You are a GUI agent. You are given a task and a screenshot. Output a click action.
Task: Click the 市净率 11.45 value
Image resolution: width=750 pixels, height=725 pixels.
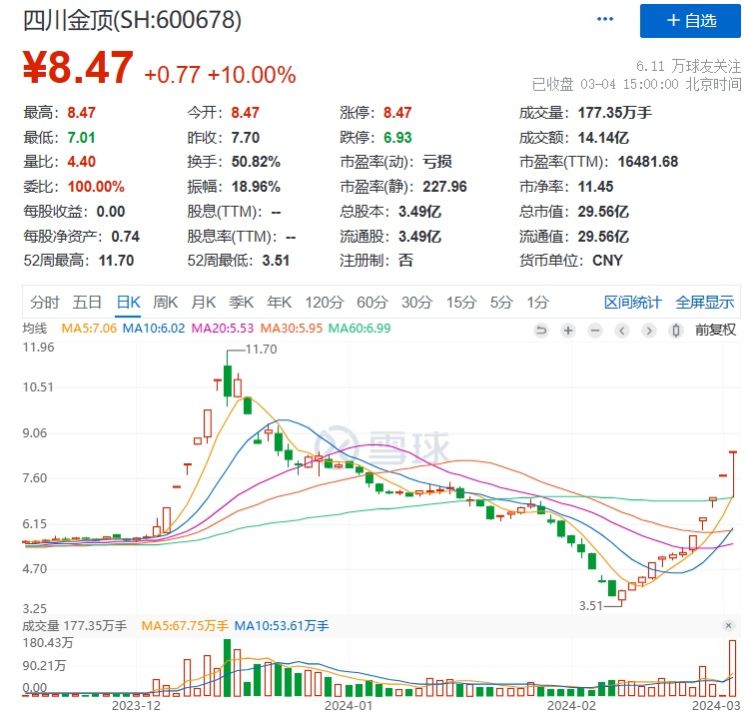(x=596, y=187)
